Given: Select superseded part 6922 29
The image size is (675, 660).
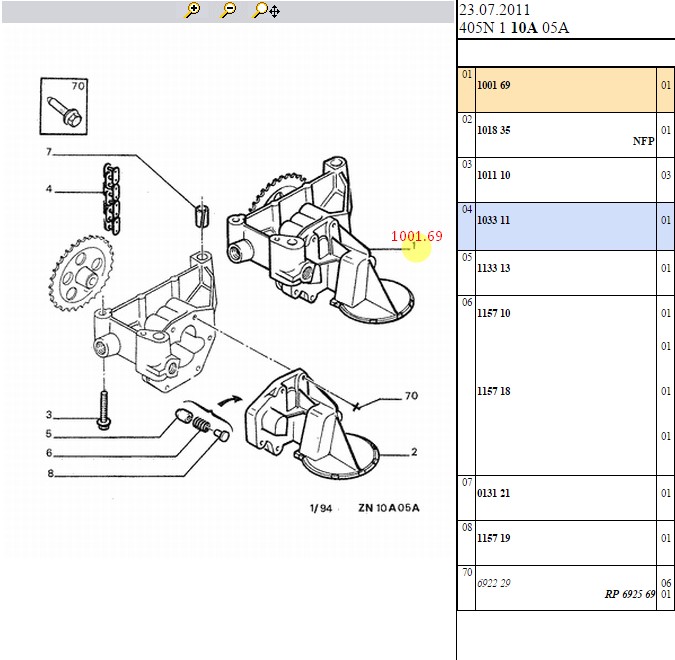Looking at the screenshot, I should [x=493, y=583].
